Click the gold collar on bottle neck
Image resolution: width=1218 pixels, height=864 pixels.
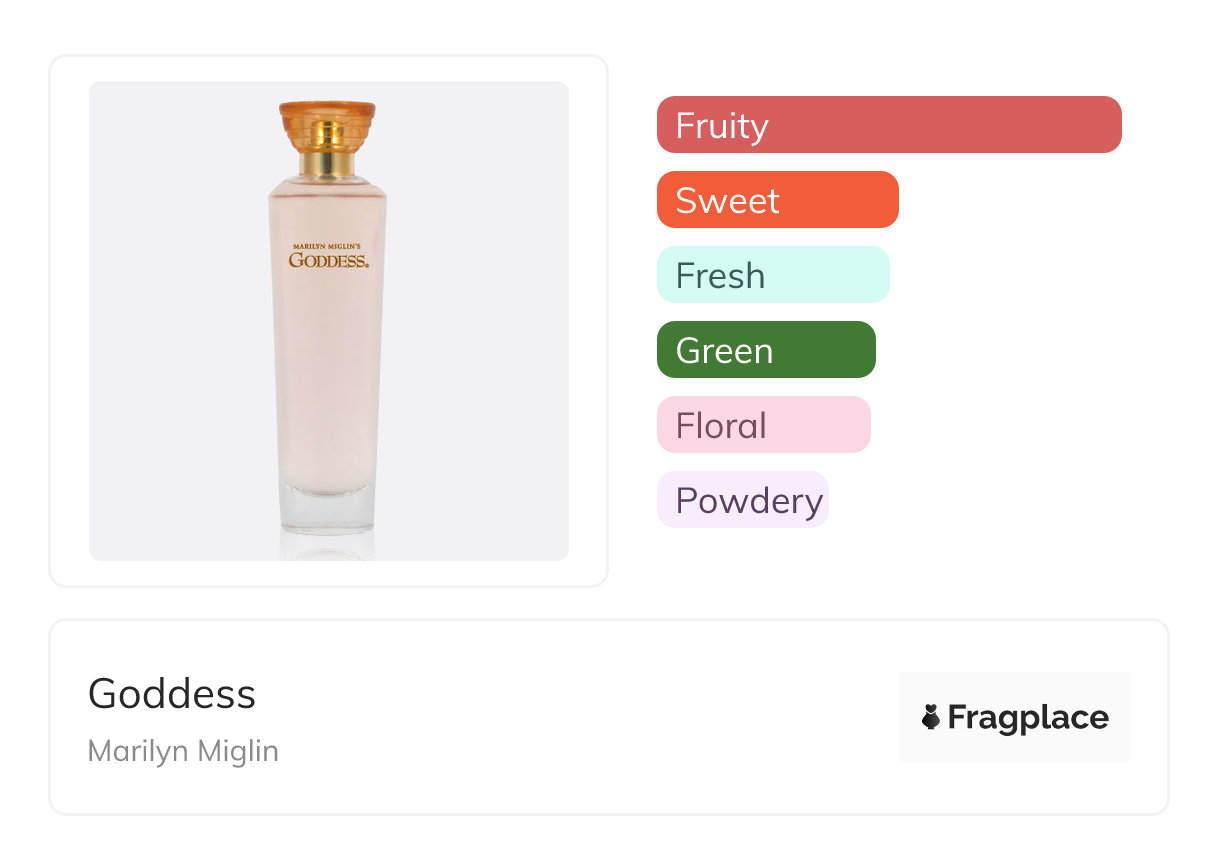pos(327,160)
